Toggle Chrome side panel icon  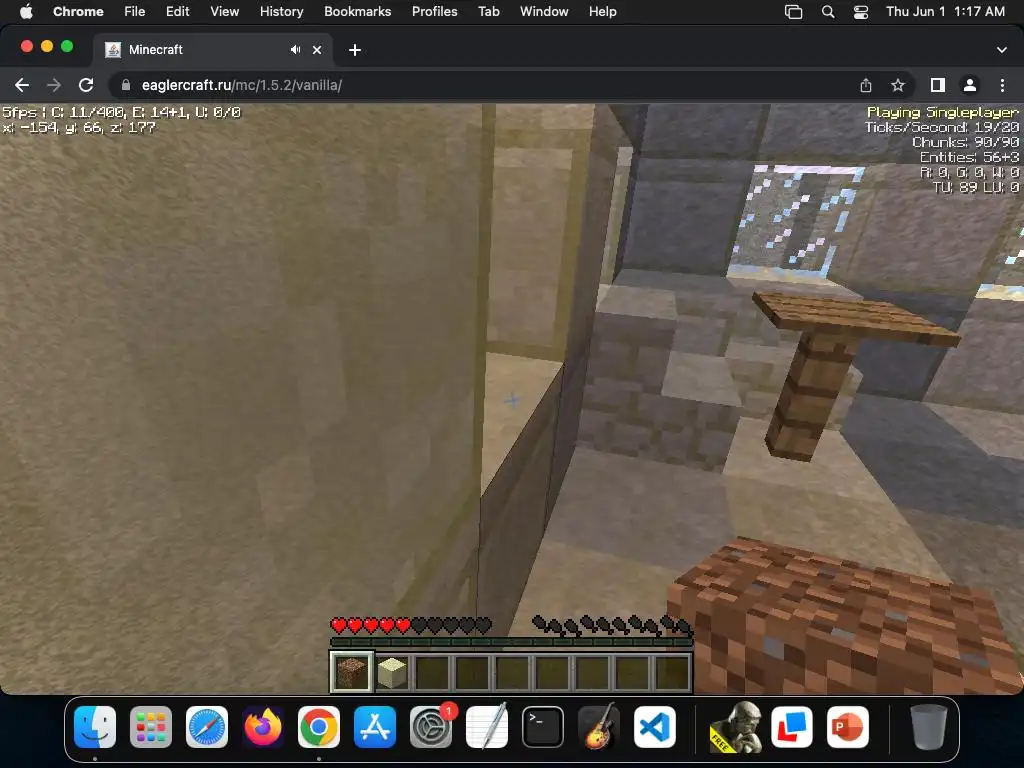tap(938, 85)
